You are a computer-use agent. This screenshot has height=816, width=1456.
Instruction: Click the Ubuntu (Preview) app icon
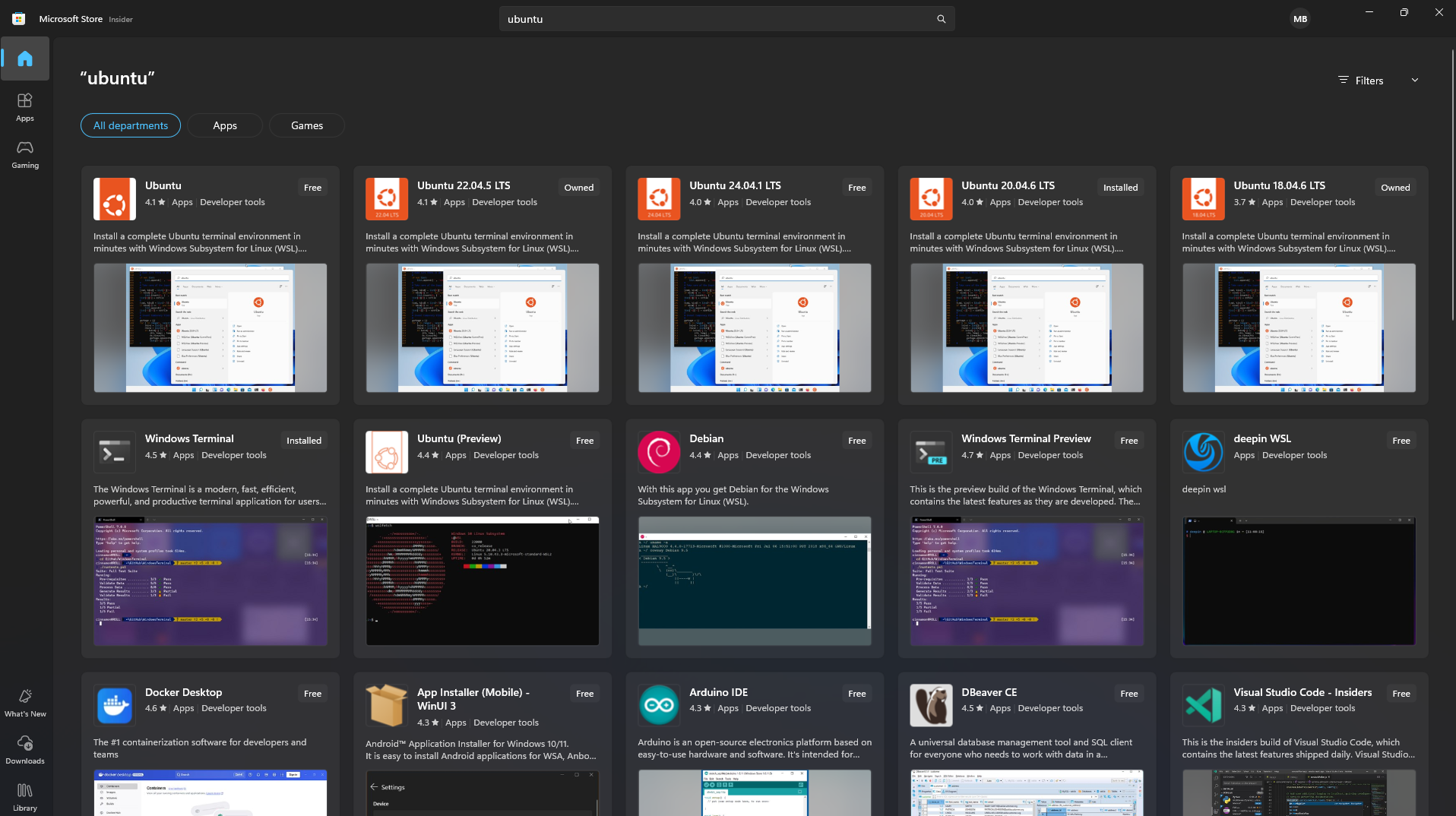click(387, 452)
